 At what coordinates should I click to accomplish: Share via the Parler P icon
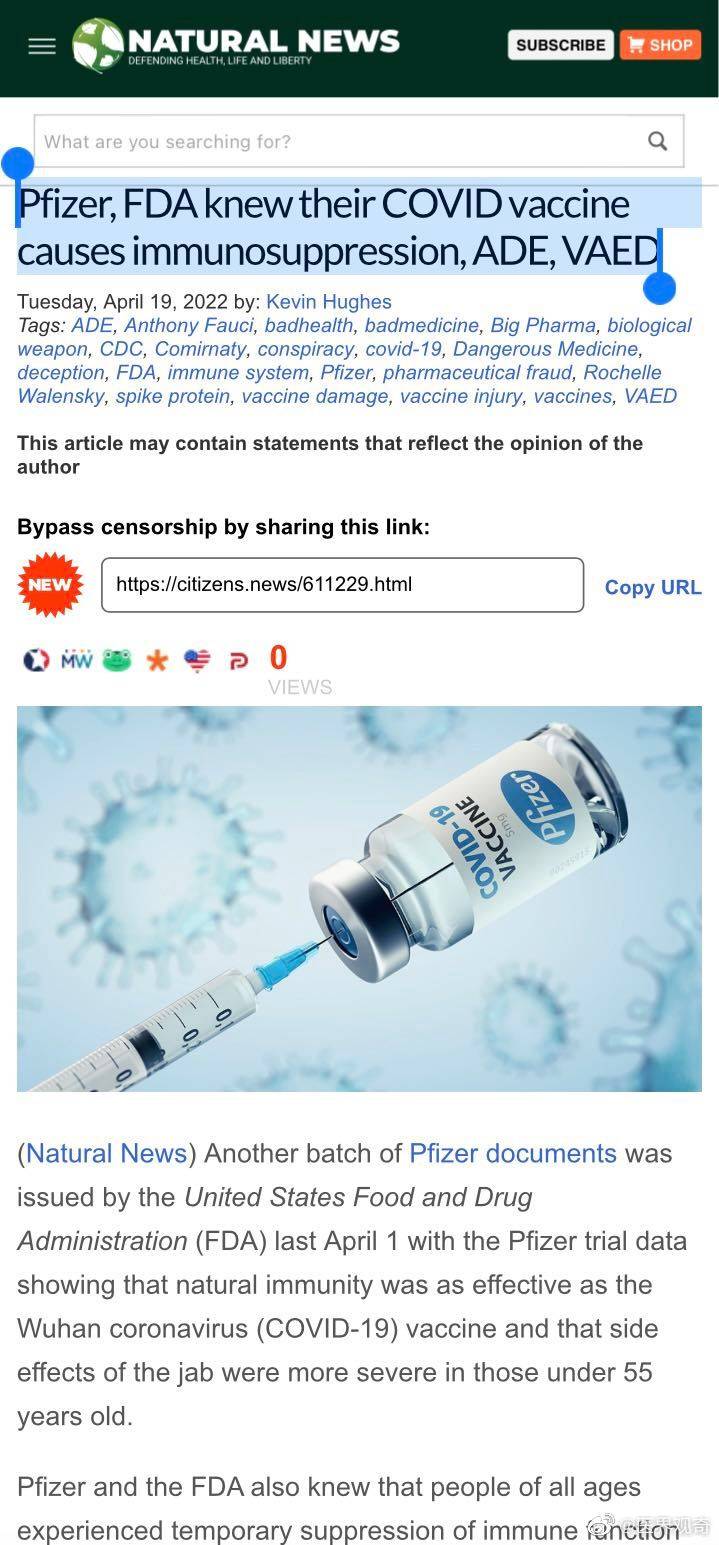click(x=238, y=661)
